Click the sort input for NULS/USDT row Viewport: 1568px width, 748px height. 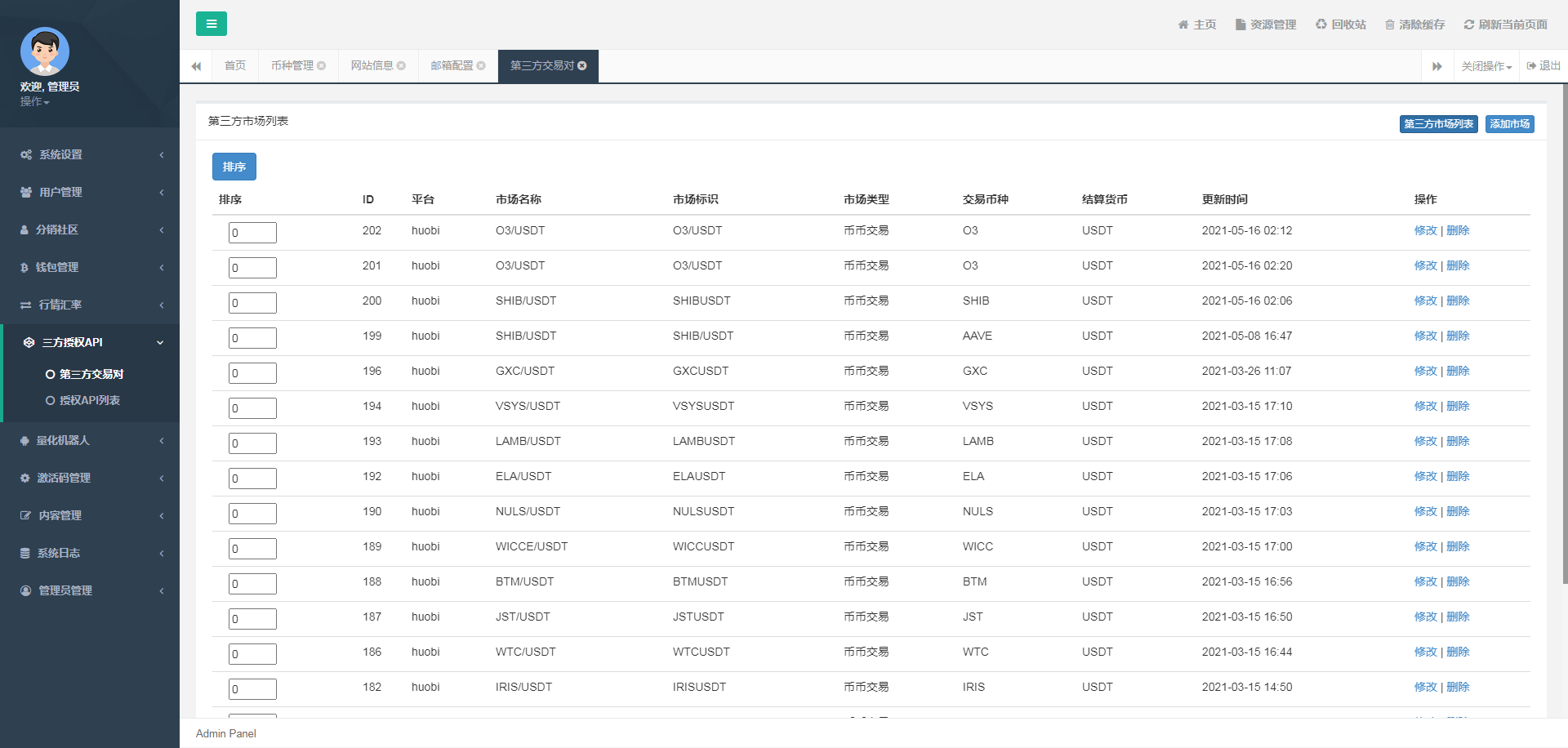coord(252,514)
